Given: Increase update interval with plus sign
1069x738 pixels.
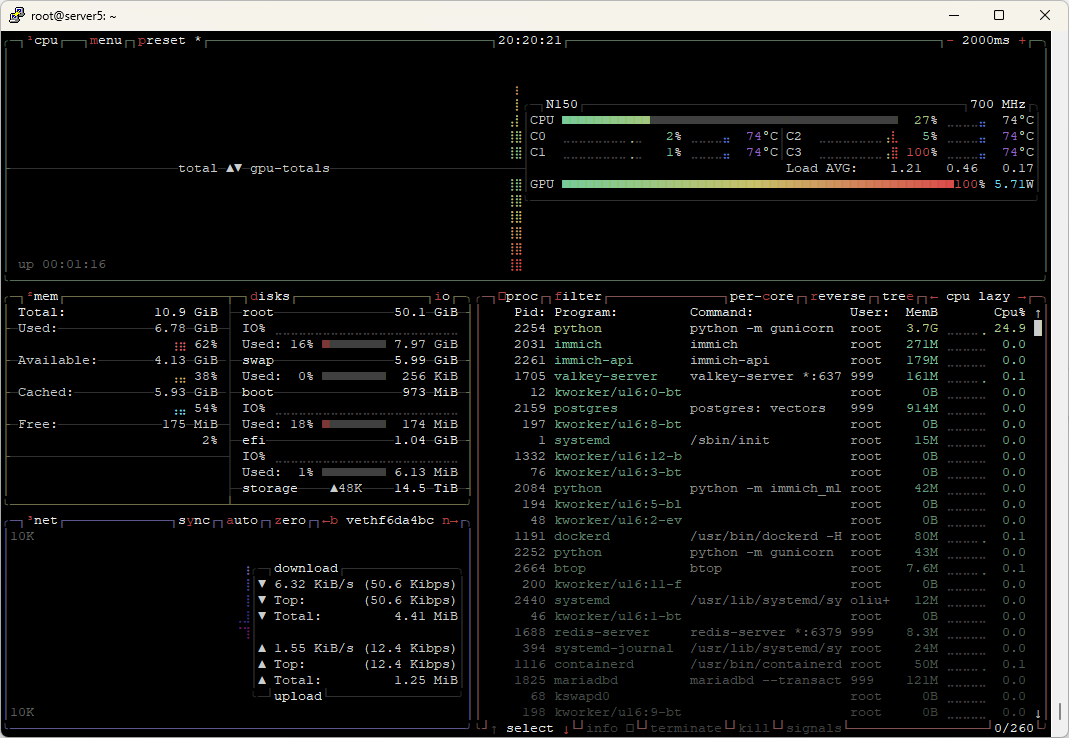Looking at the screenshot, I should click(1022, 41).
